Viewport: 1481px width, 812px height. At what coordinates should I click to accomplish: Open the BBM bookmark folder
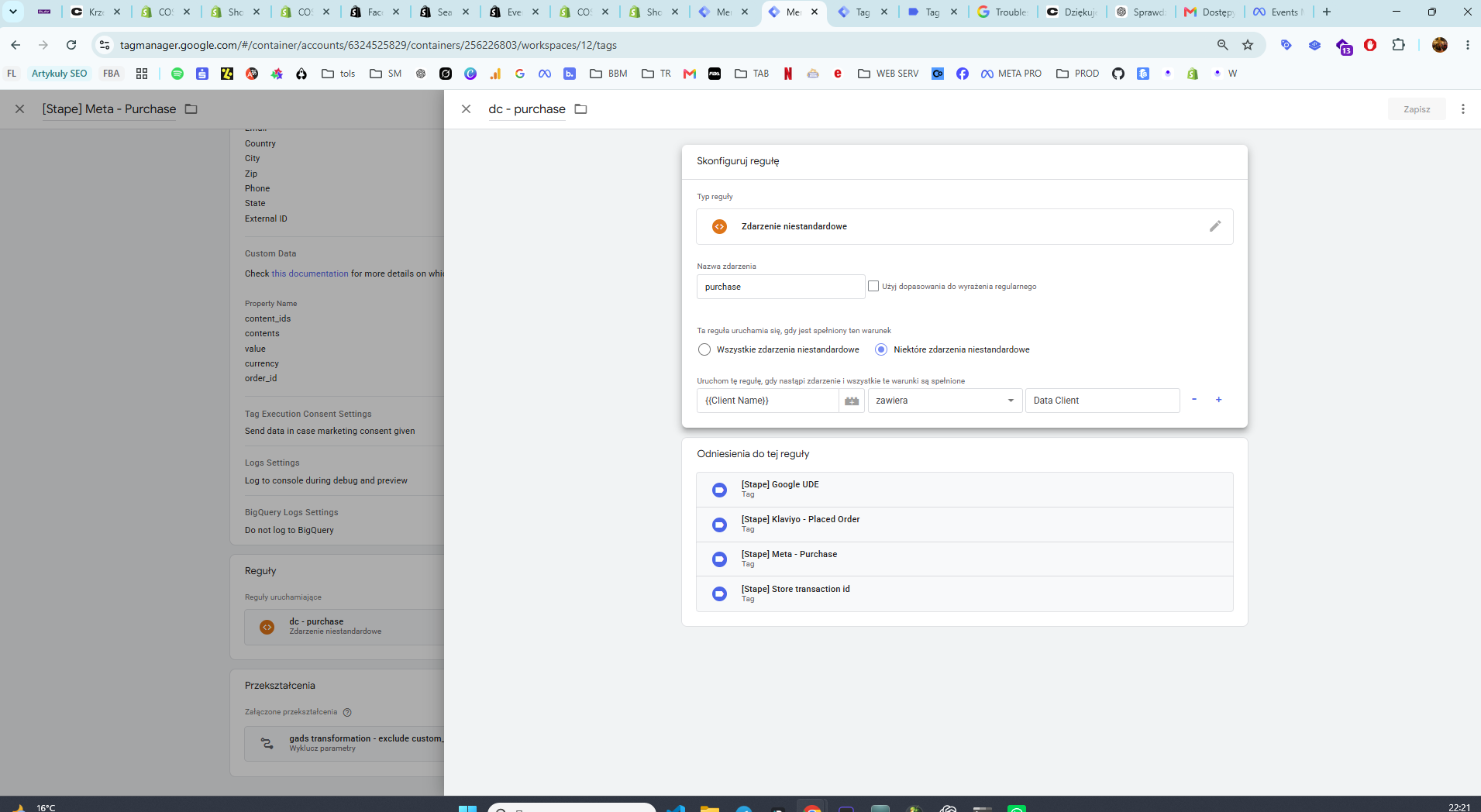[608, 74]
